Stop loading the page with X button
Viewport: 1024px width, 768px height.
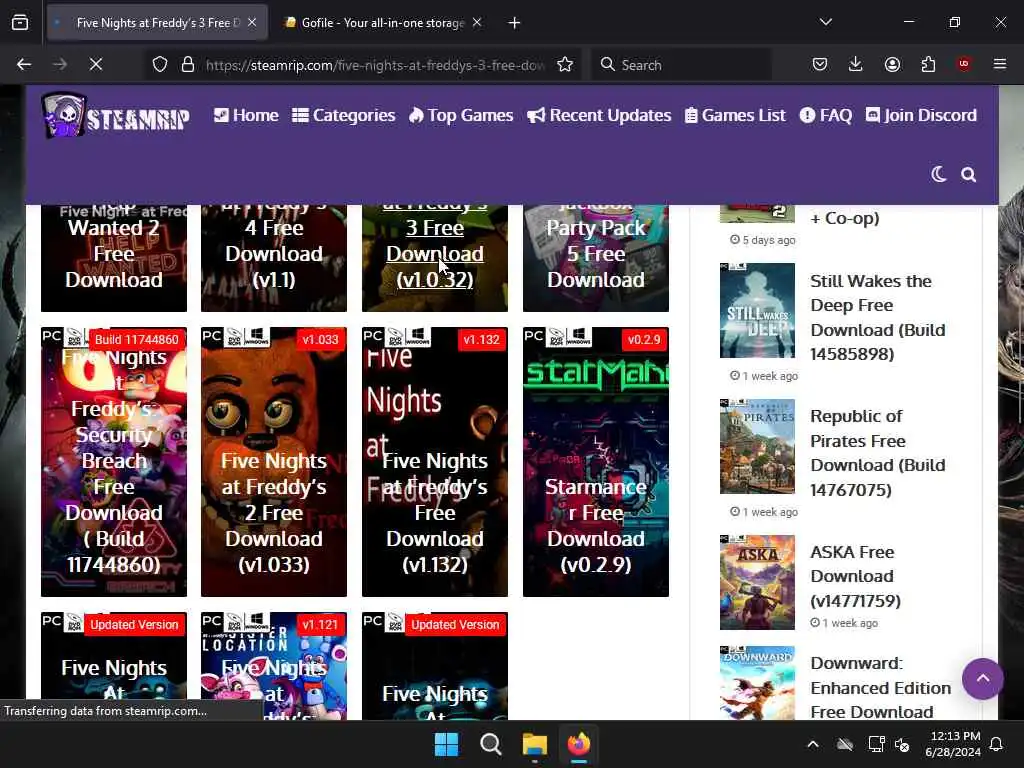[x=95, y=64]
